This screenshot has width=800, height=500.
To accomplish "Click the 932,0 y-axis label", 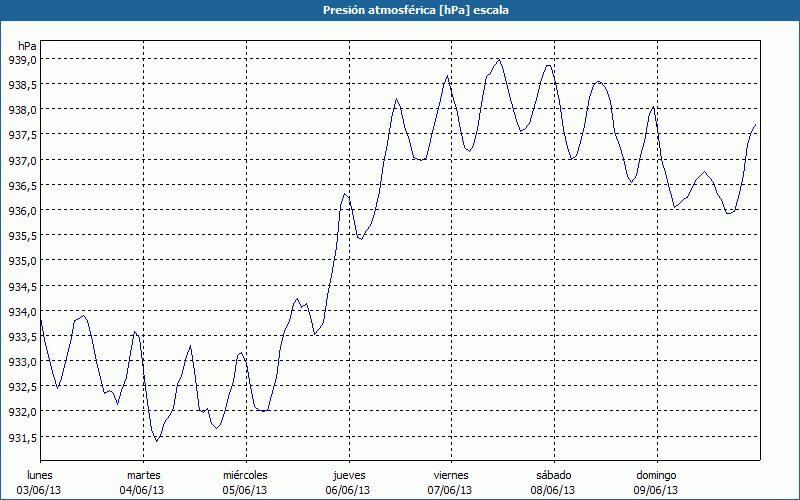I will 21,412.
